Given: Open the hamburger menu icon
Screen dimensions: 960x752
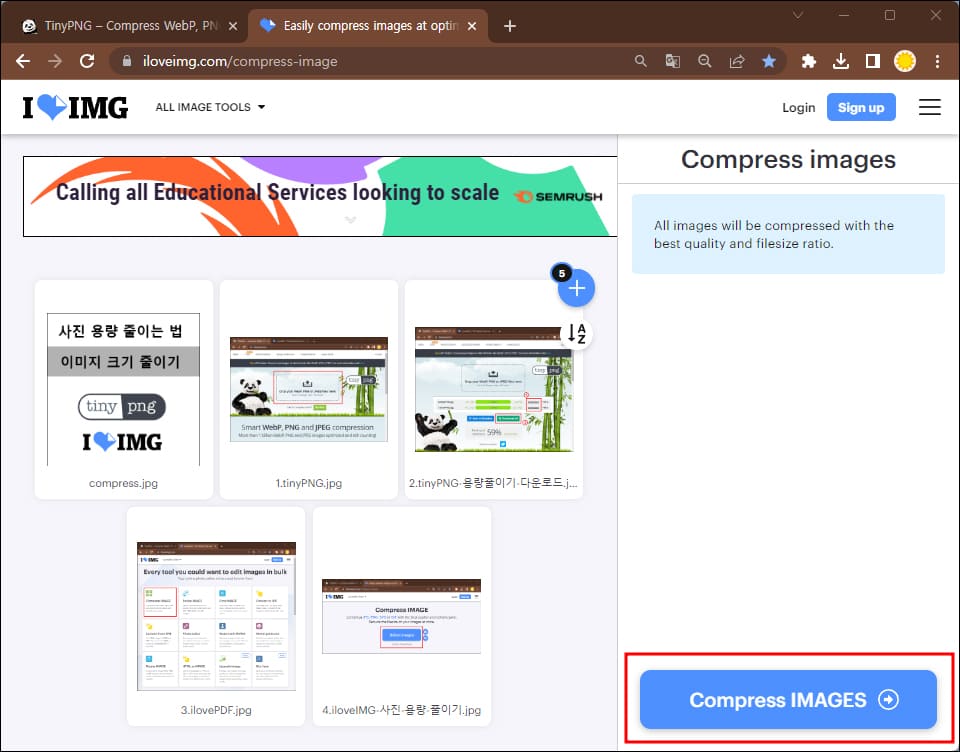Looking at the screenshot, I should 929,107.
